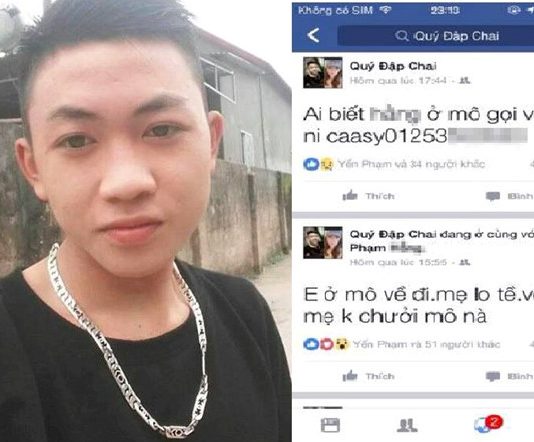
Task: Focus the Quý Đập Chai search field
Action: click(436, 36)
